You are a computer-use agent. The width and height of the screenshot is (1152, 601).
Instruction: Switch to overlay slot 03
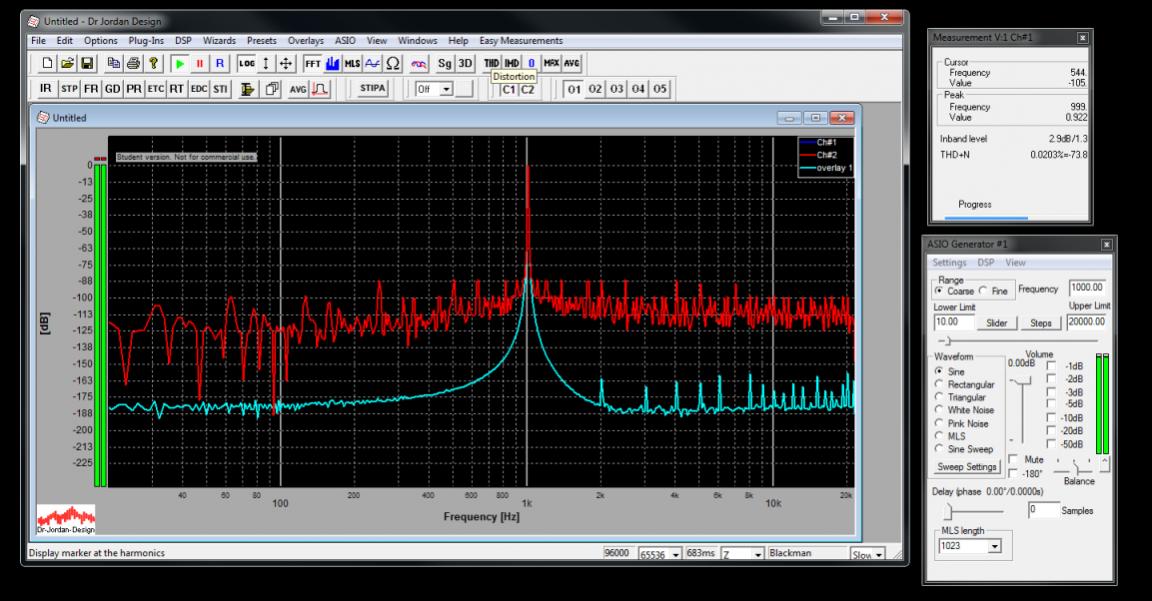point(616,89)
